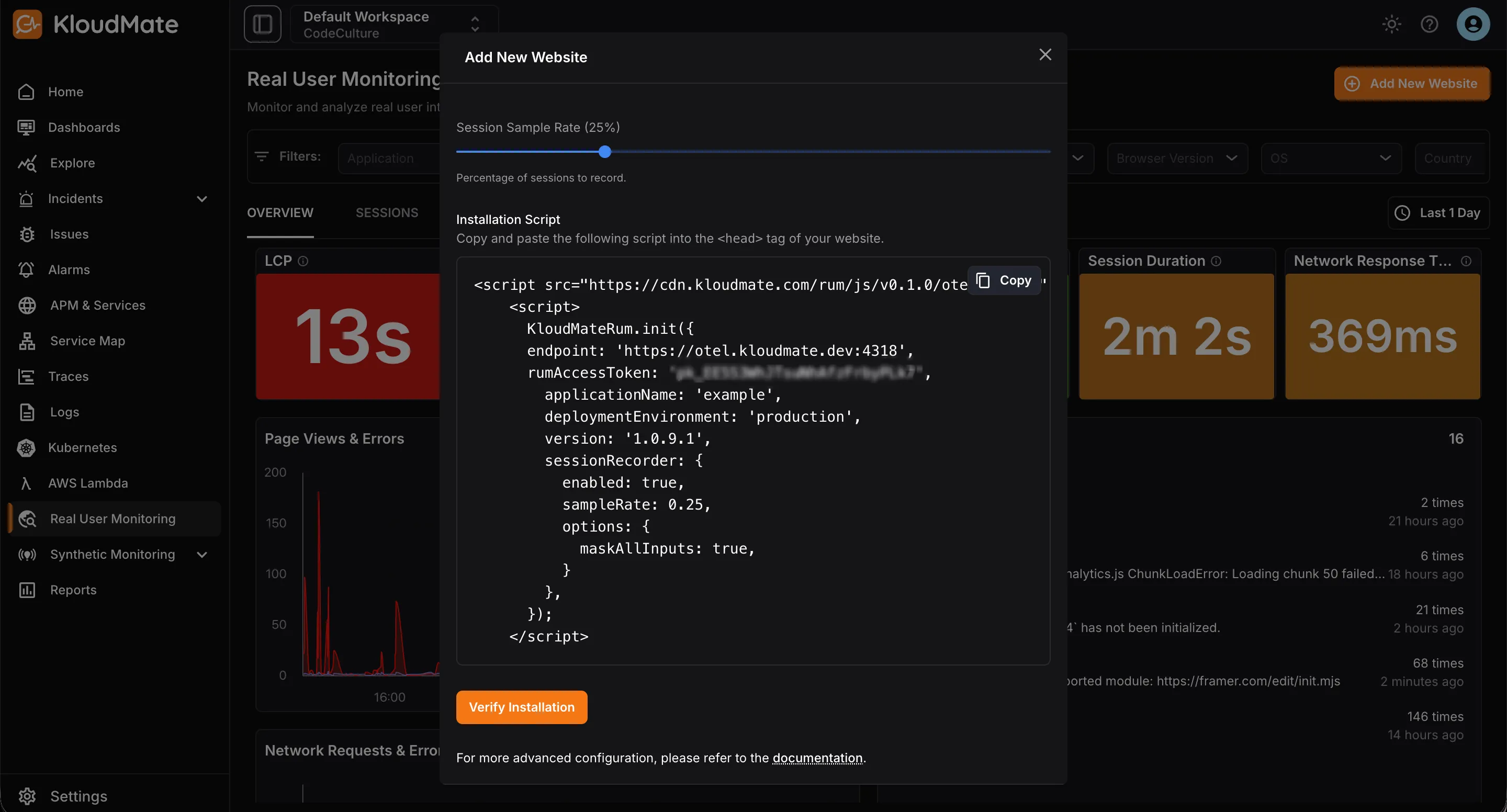Open the user profile avatar

point(1473,24)
